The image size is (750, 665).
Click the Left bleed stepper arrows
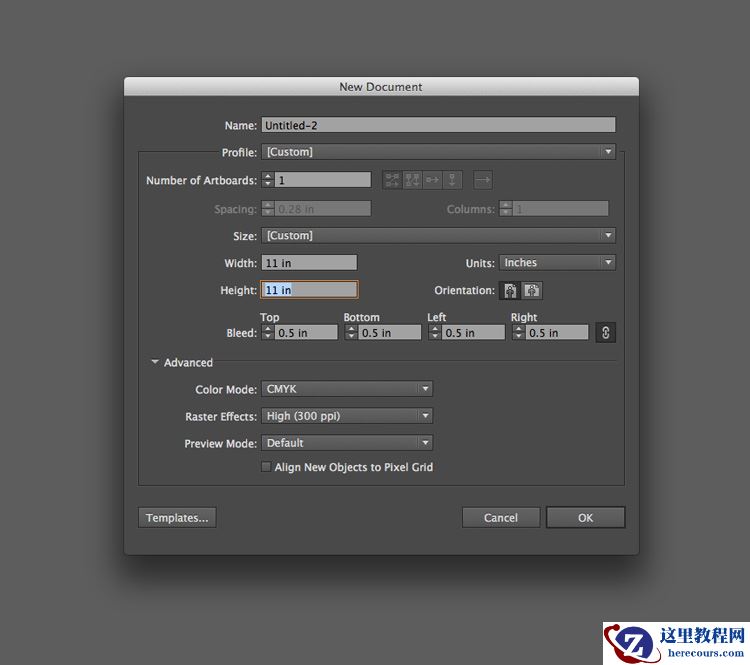[435, 332]
